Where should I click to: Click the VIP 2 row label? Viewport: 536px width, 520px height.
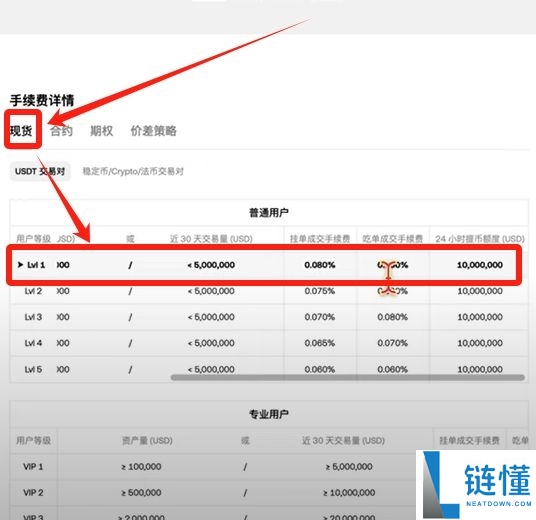(33, 493)
